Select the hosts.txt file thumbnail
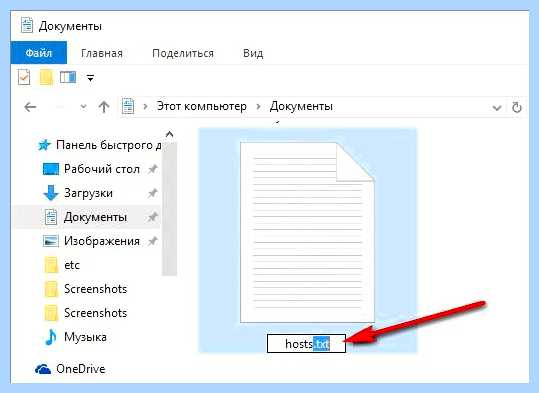 (307, 232)
